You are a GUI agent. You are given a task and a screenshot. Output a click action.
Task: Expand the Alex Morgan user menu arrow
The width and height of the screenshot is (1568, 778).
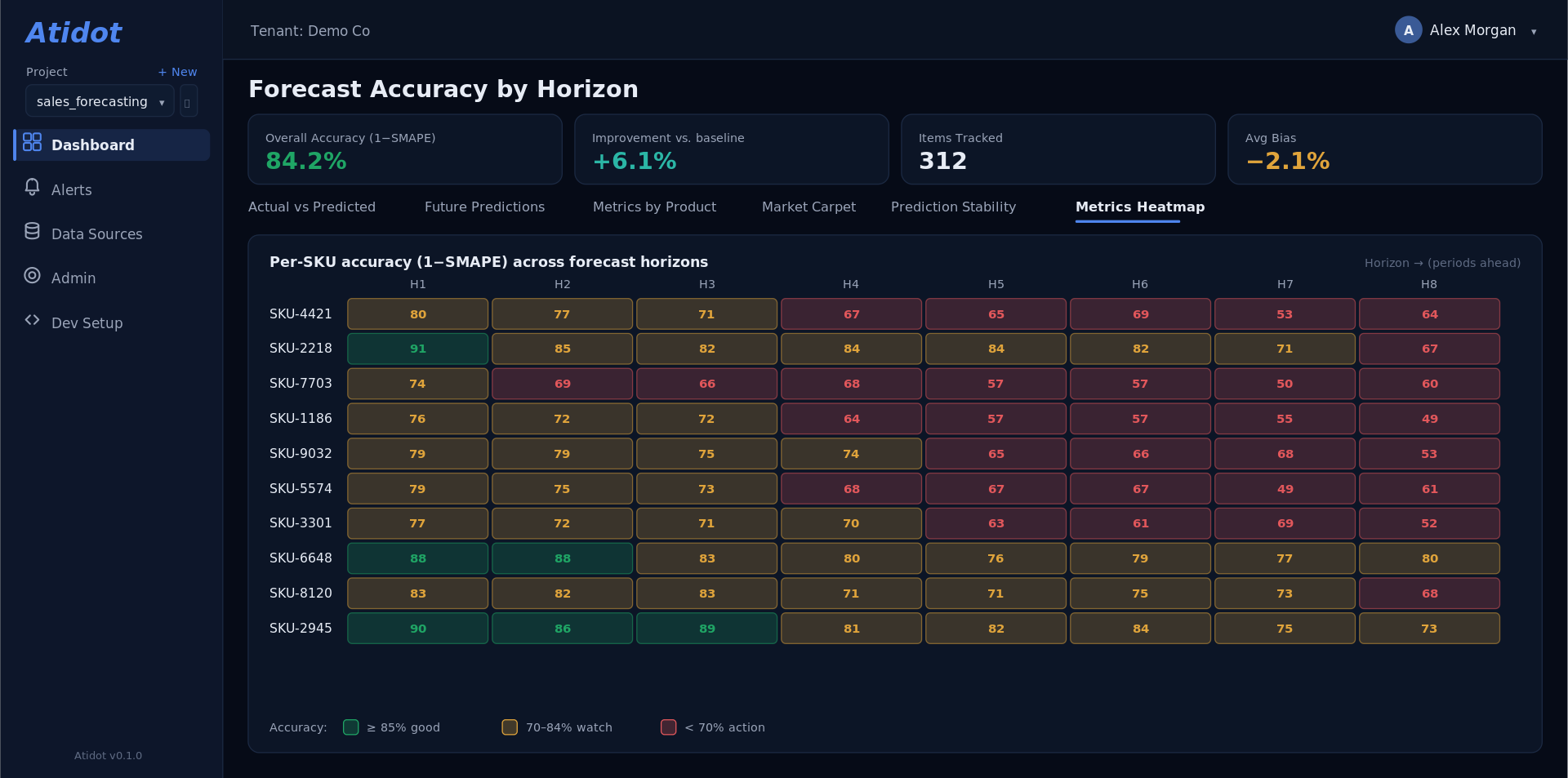point(1534,32)
